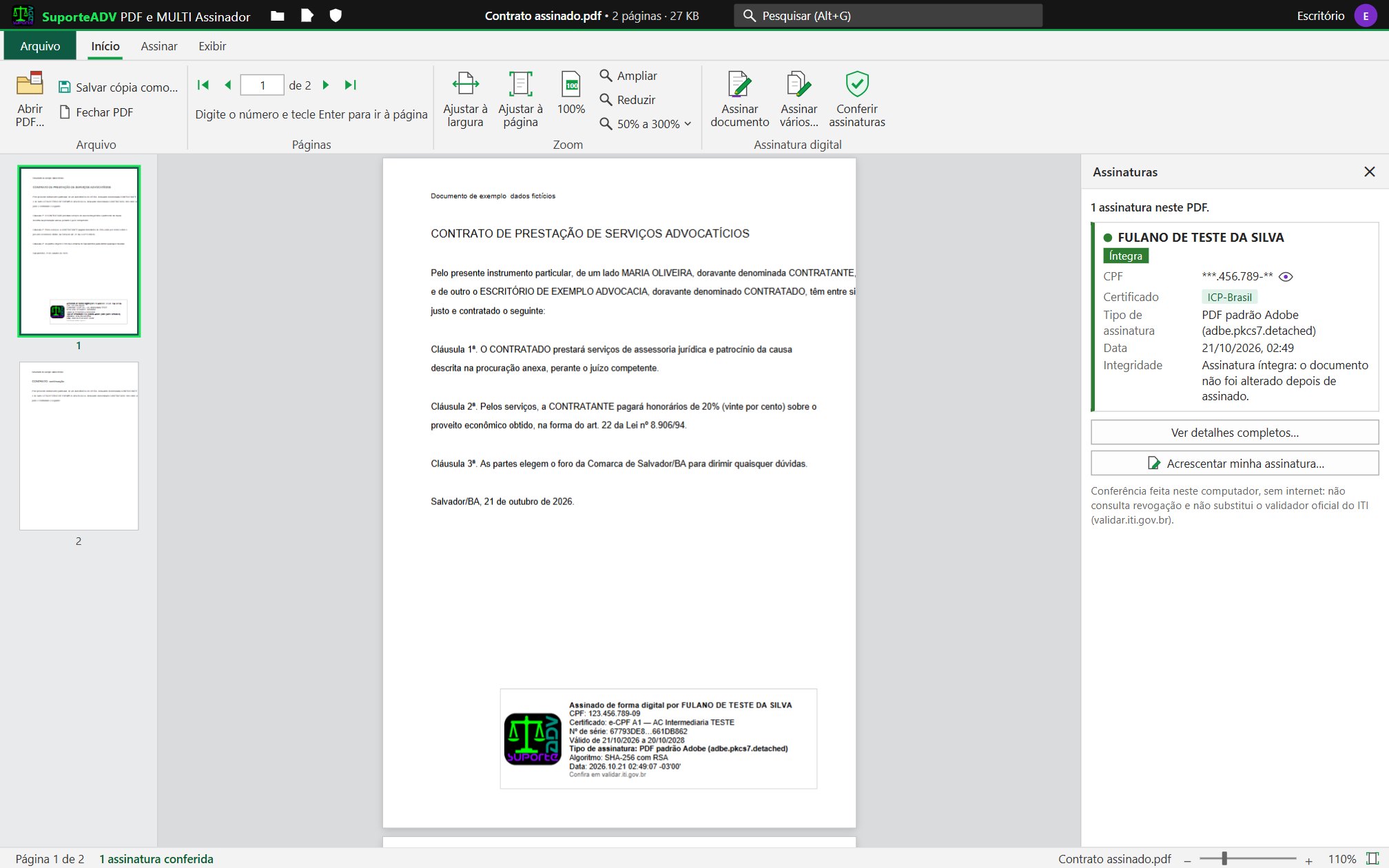Screen dimensions: 1389x868
Task: Open the folder icon in title bar
Action: pyautogui.click(x=278, y=16)
